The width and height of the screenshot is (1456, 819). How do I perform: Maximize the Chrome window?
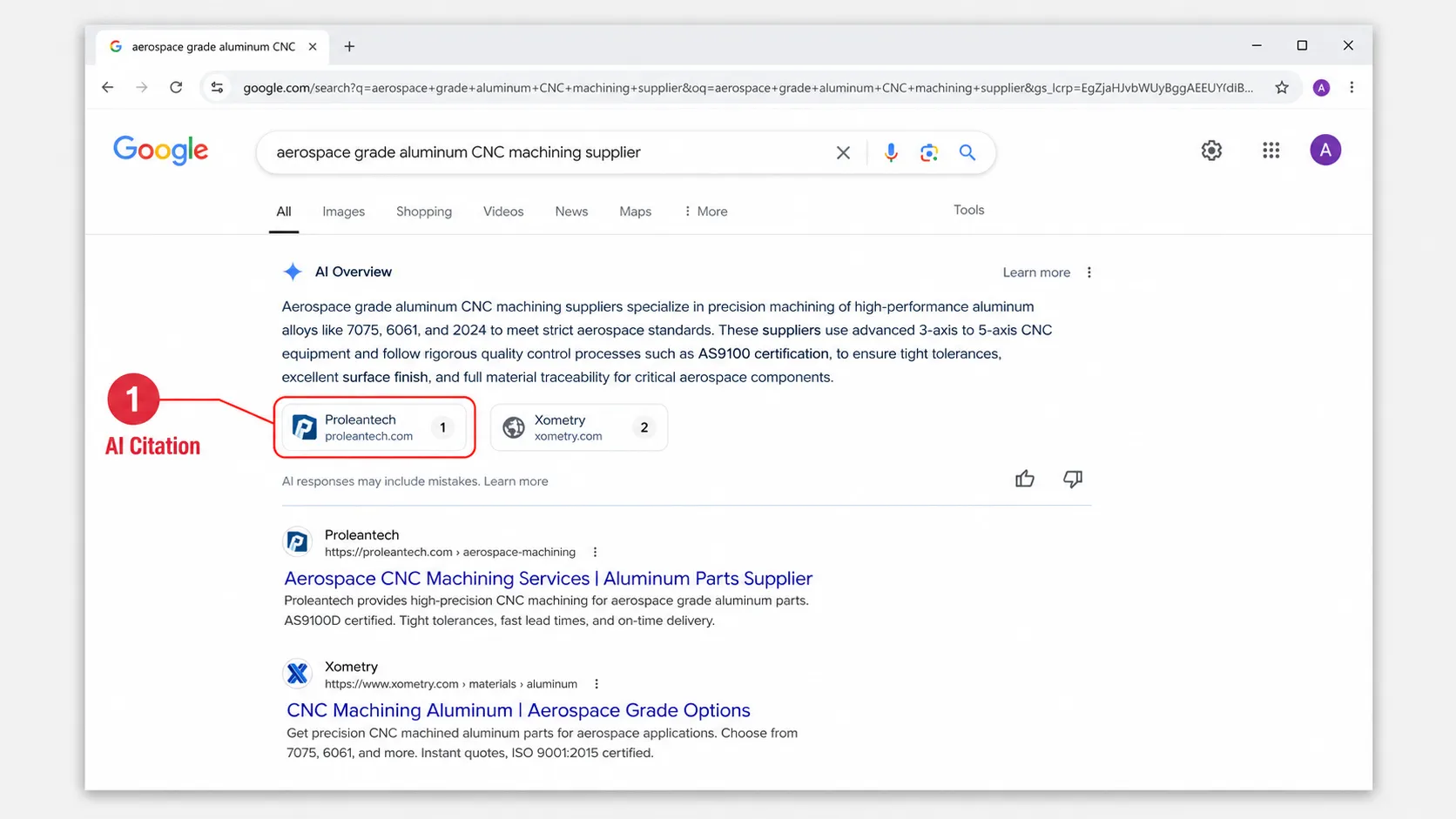(x=1302, y=45)
